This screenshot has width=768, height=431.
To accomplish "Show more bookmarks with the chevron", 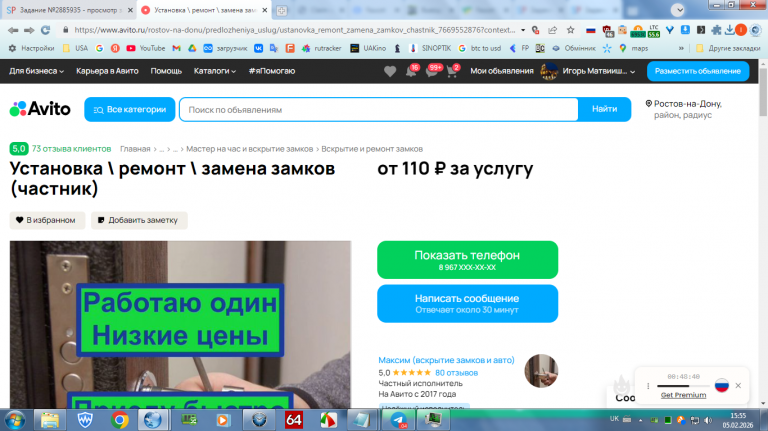I will point(681,48).
